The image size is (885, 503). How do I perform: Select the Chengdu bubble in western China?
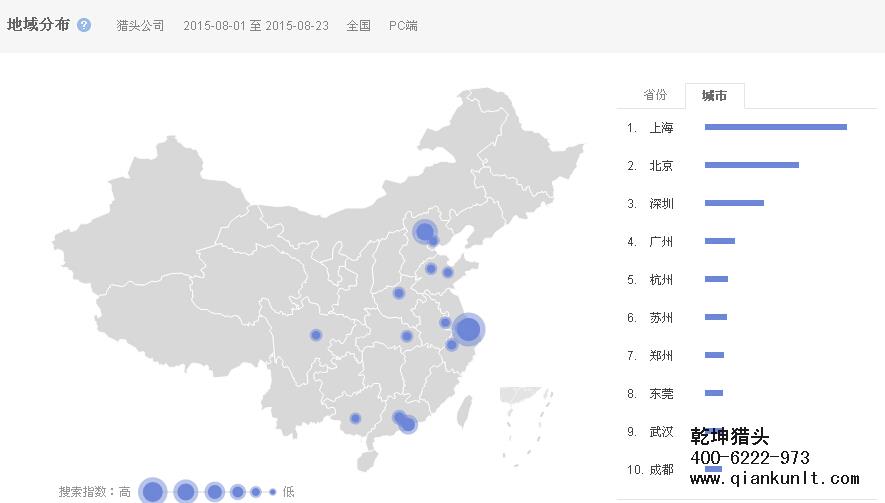coord(316,335)
